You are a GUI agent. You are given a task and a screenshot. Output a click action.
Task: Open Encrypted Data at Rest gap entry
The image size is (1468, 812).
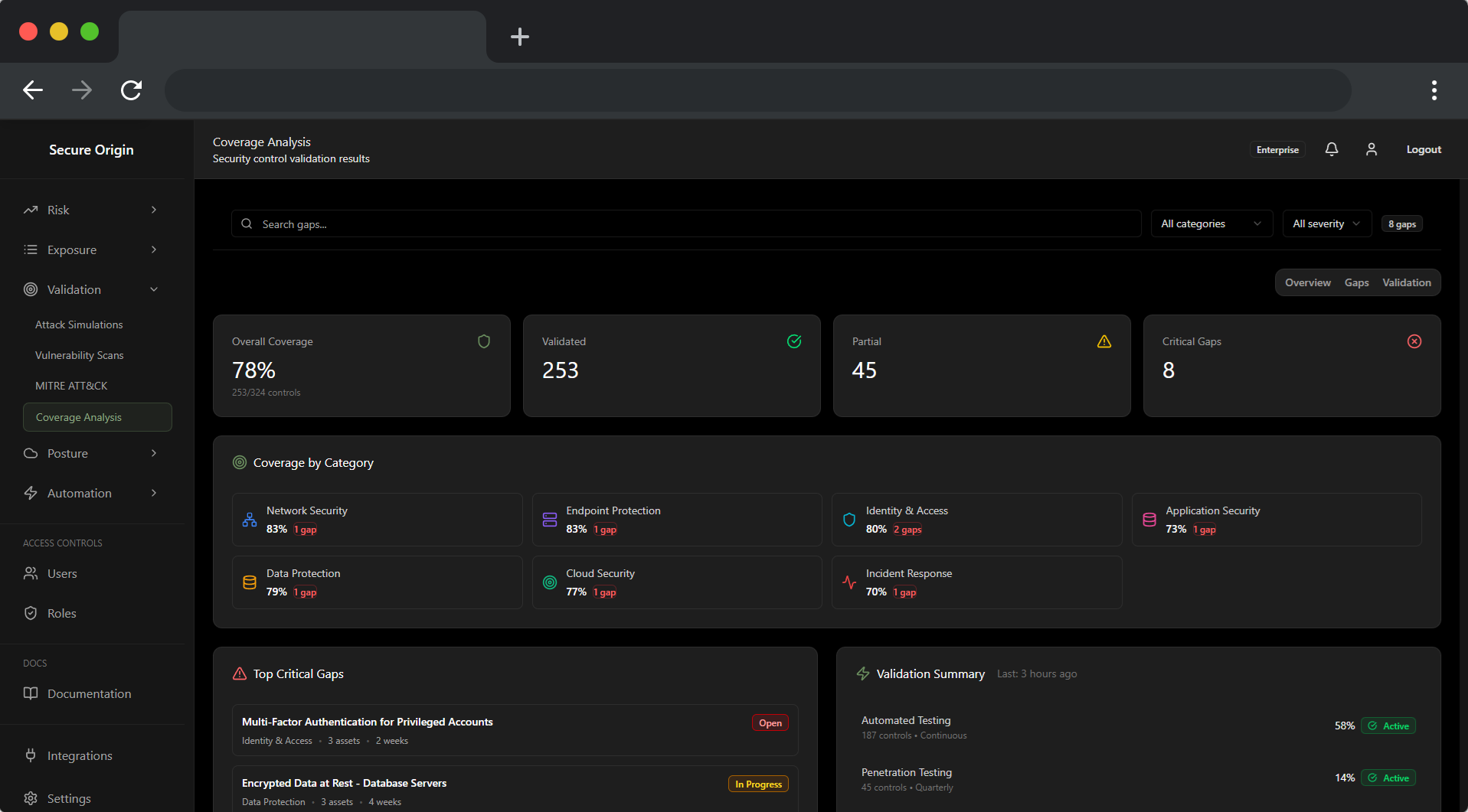pos(515,789)
